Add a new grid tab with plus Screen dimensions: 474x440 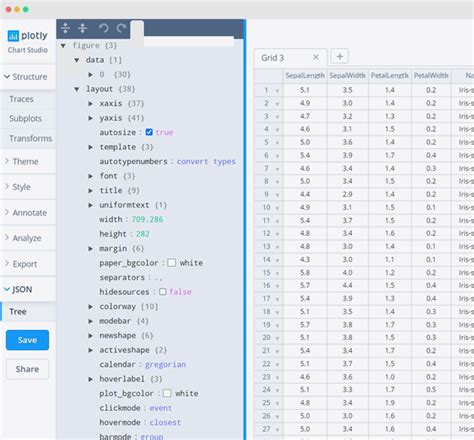coord(340,56)
